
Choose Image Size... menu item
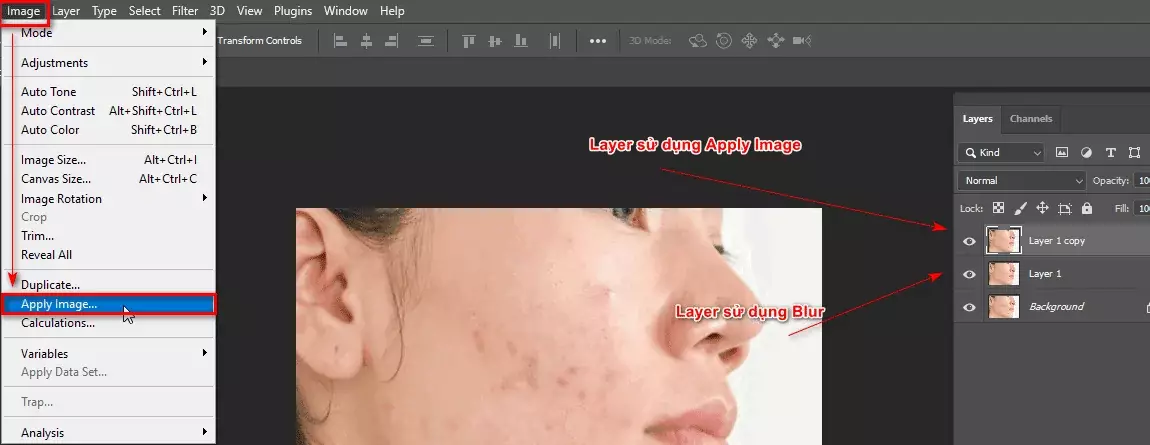(109, 160)
